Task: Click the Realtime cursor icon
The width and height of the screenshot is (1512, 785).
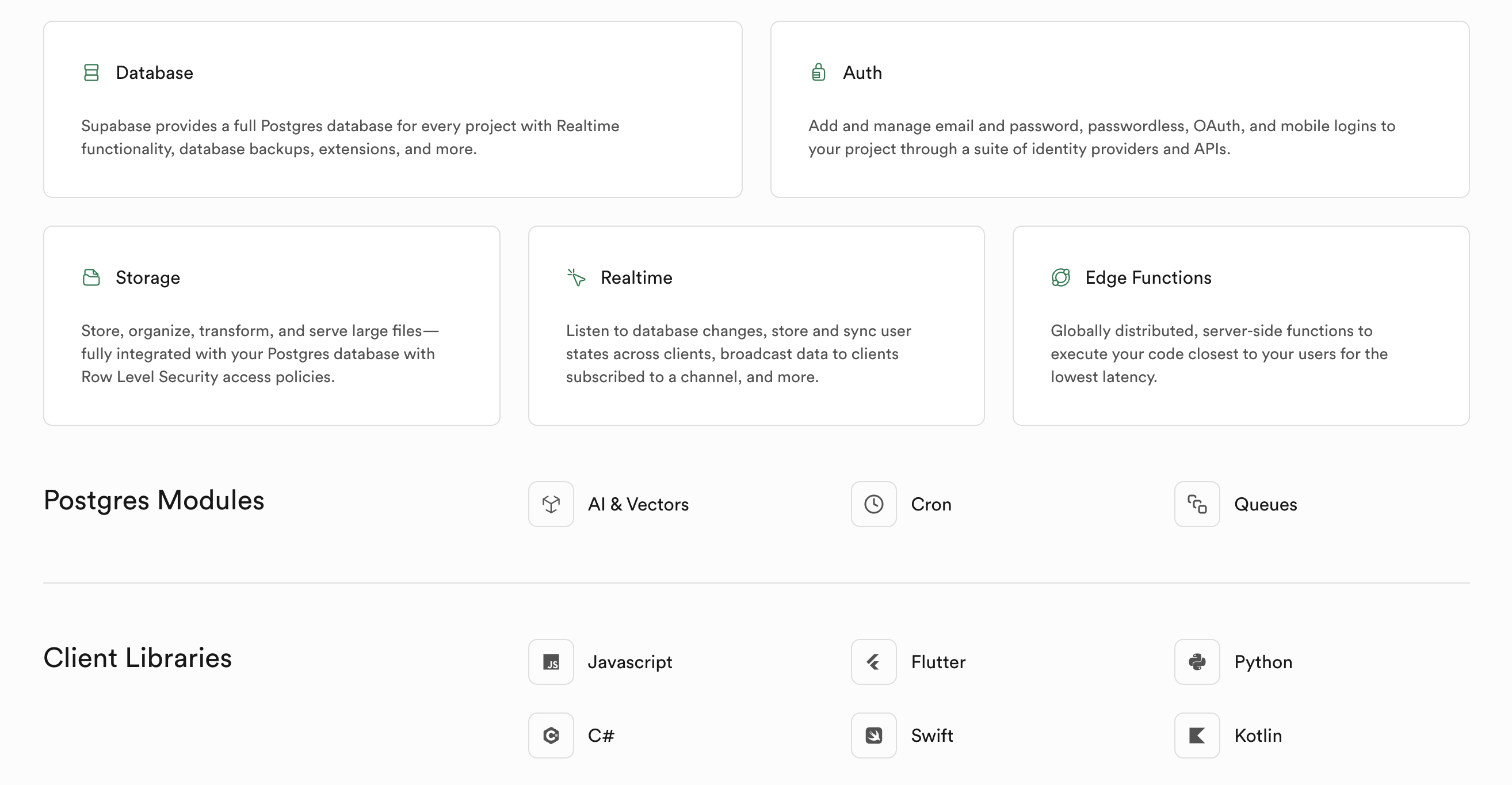Action: tap(576, 277)
